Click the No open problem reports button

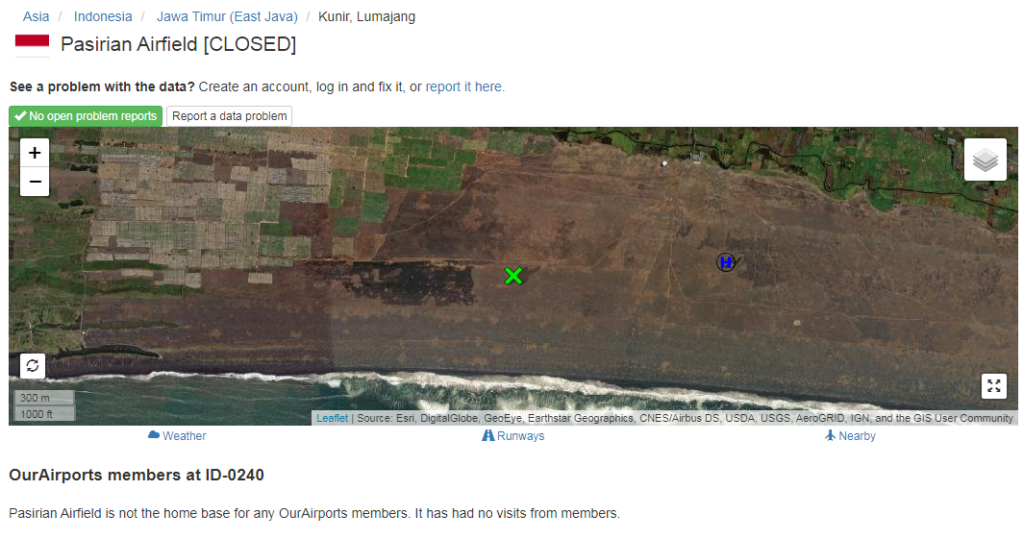click(86, 116)
